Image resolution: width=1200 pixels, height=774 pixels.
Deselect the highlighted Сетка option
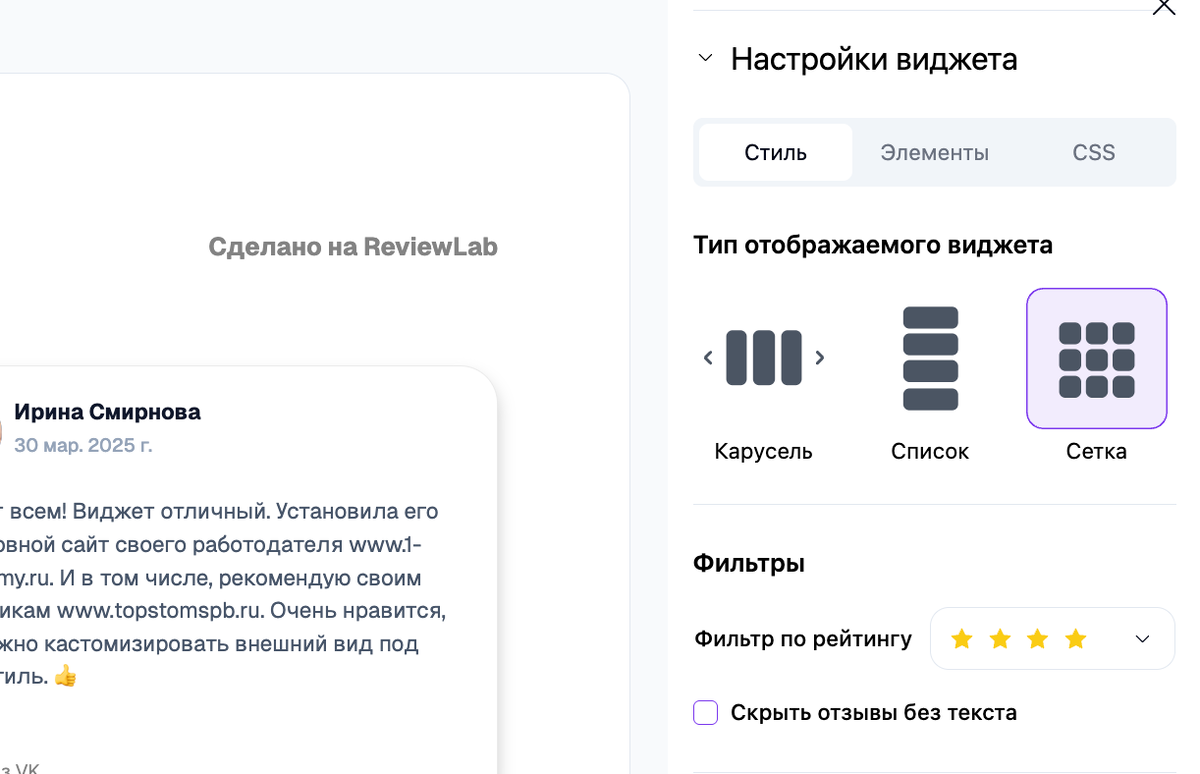click(1096, 357)
